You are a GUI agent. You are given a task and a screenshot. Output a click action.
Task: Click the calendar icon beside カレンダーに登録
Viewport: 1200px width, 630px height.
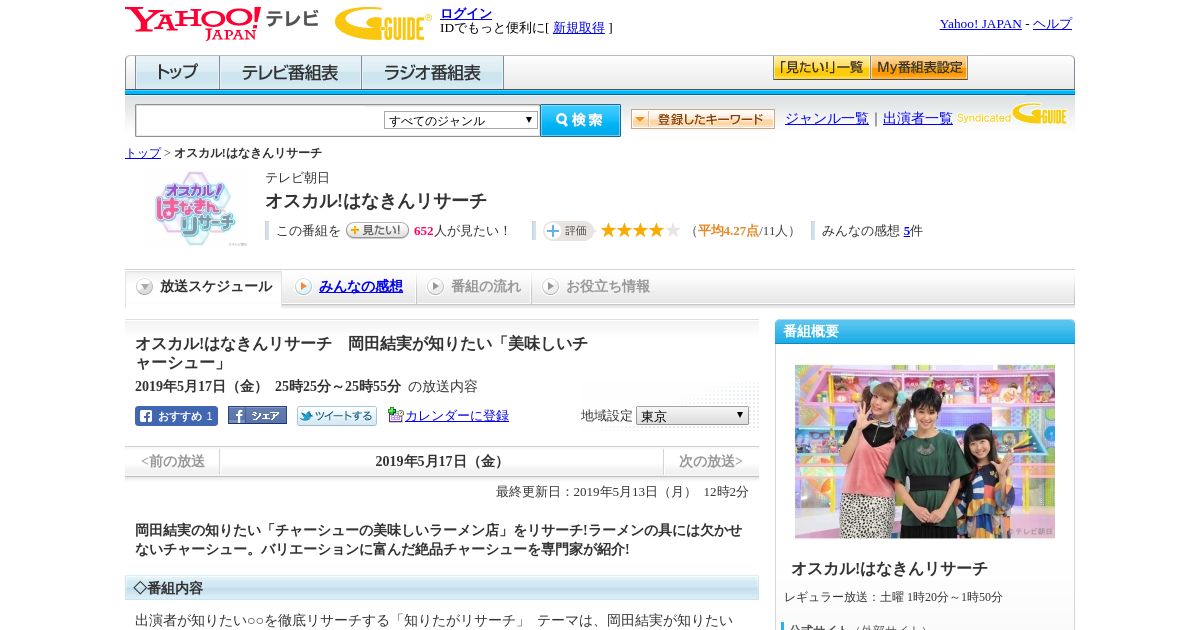(396, 415)
